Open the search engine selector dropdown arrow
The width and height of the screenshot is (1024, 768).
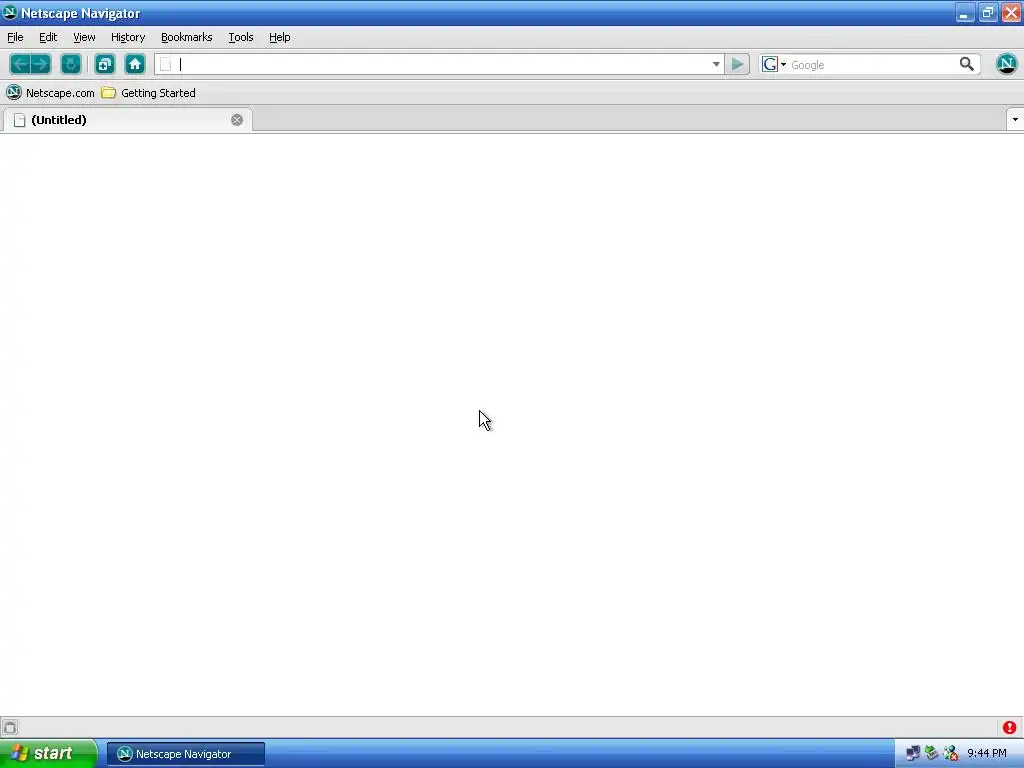tap(784, 64)
